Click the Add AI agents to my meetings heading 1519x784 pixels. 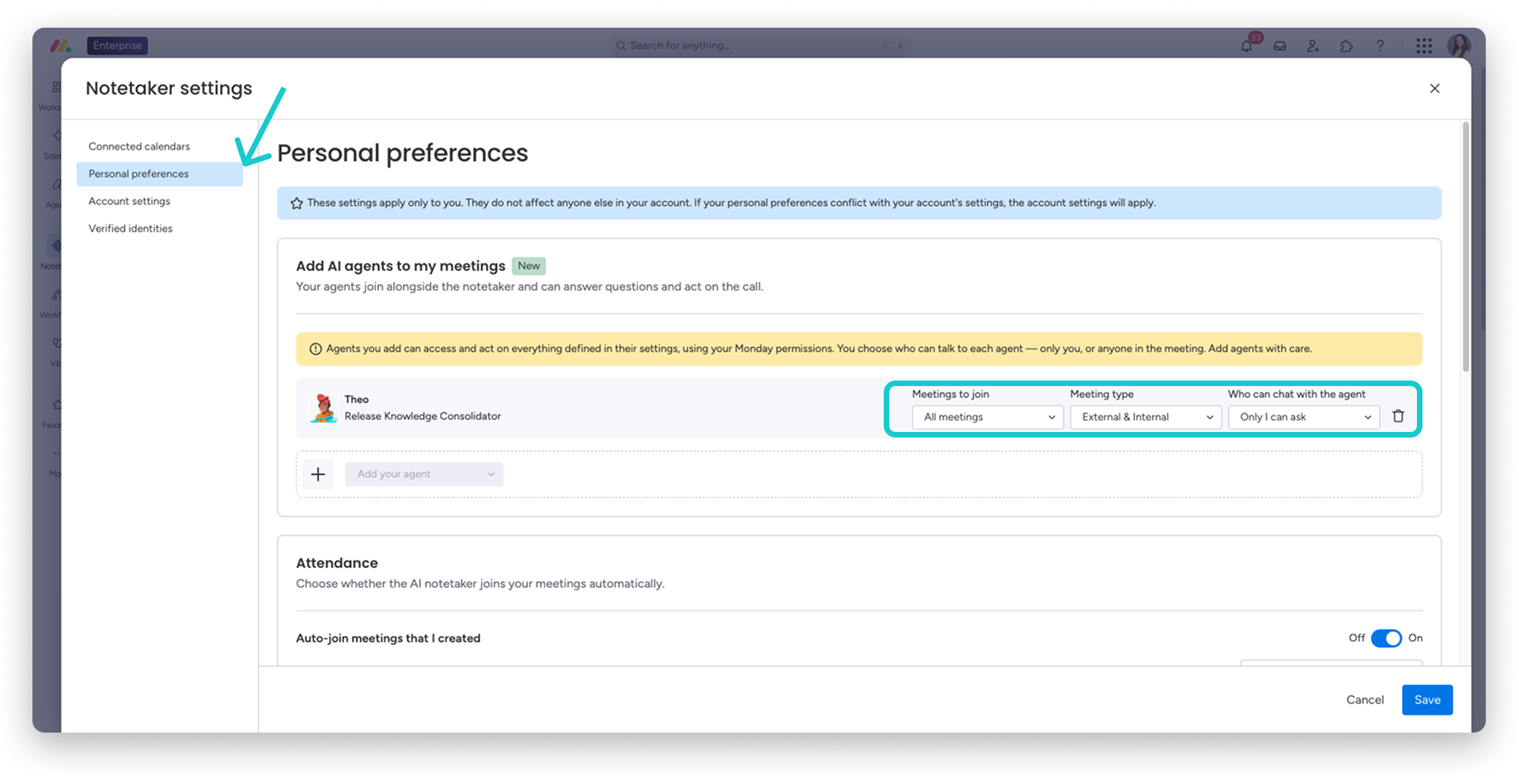click(400, 266)
